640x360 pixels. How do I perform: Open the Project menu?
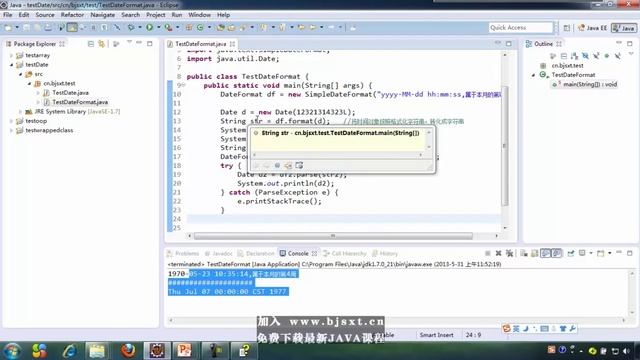tap(156, 15)
